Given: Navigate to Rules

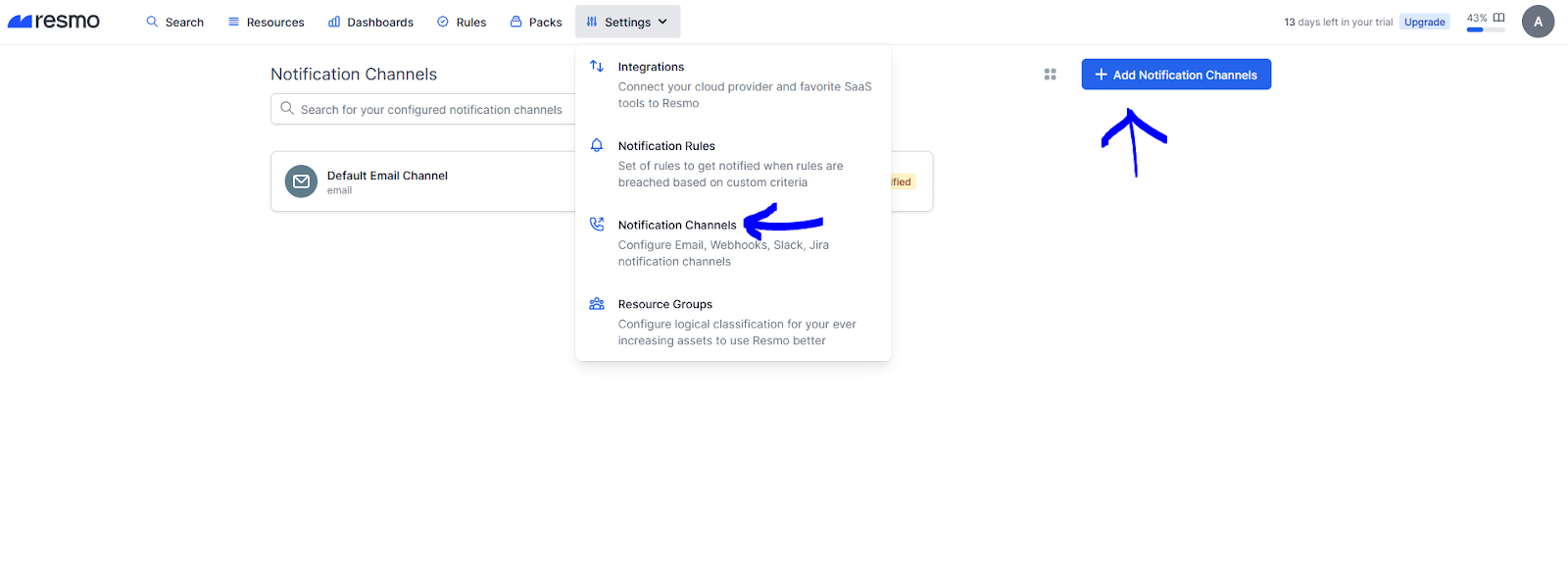Looking at the screenshot, I should pyautogui.click(x=462, y=22).
